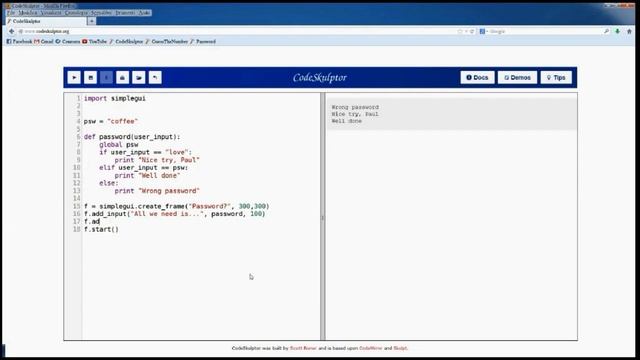The height and width of the screenshot is (360, 640).
Task: Open the Aiuto menu
Action: [x=144, y=13]
